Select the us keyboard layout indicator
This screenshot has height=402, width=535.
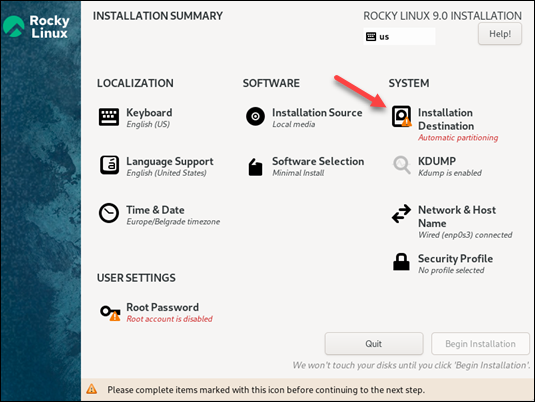pos(400,37)
